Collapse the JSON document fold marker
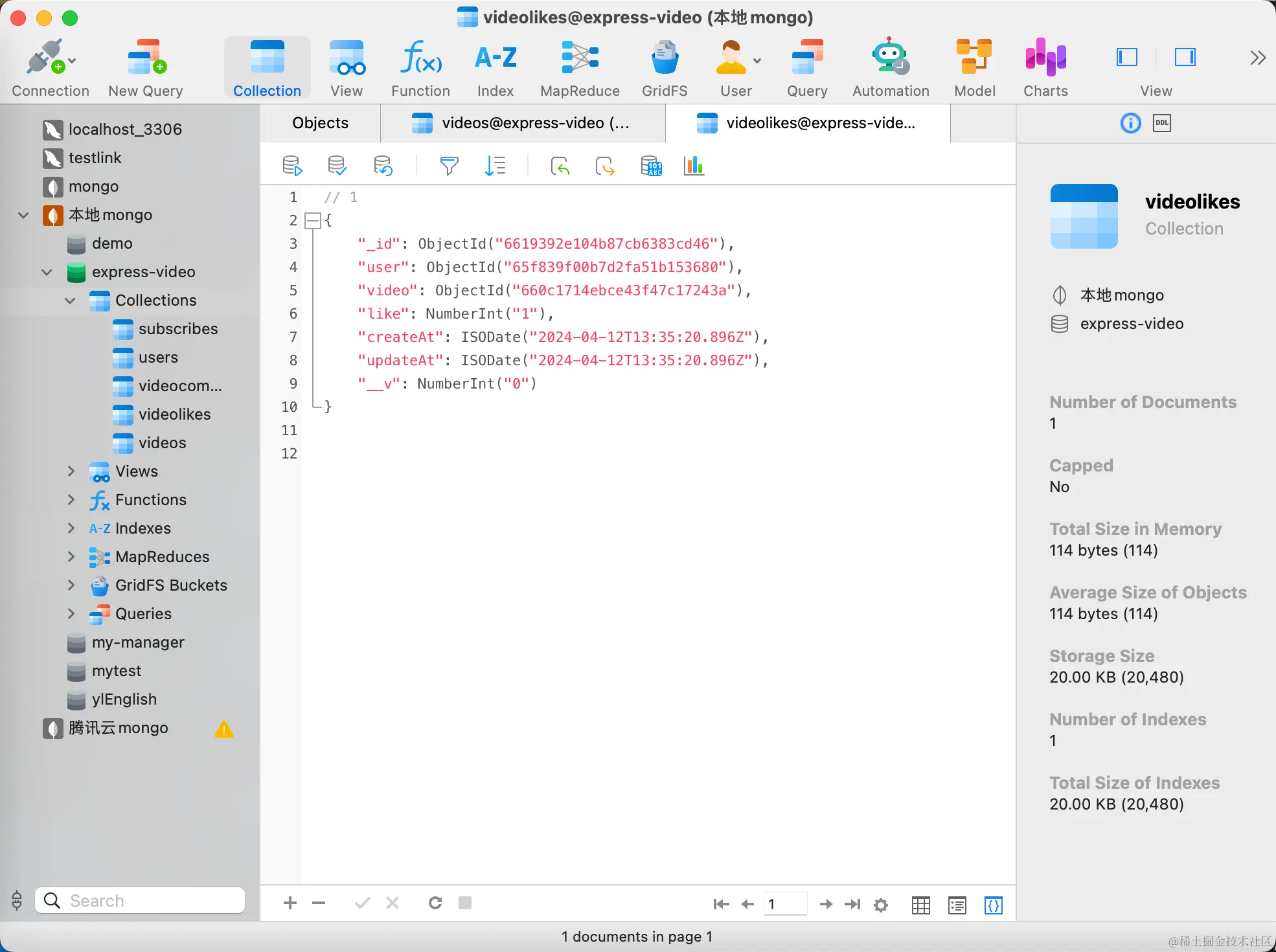 pos(313,221)
